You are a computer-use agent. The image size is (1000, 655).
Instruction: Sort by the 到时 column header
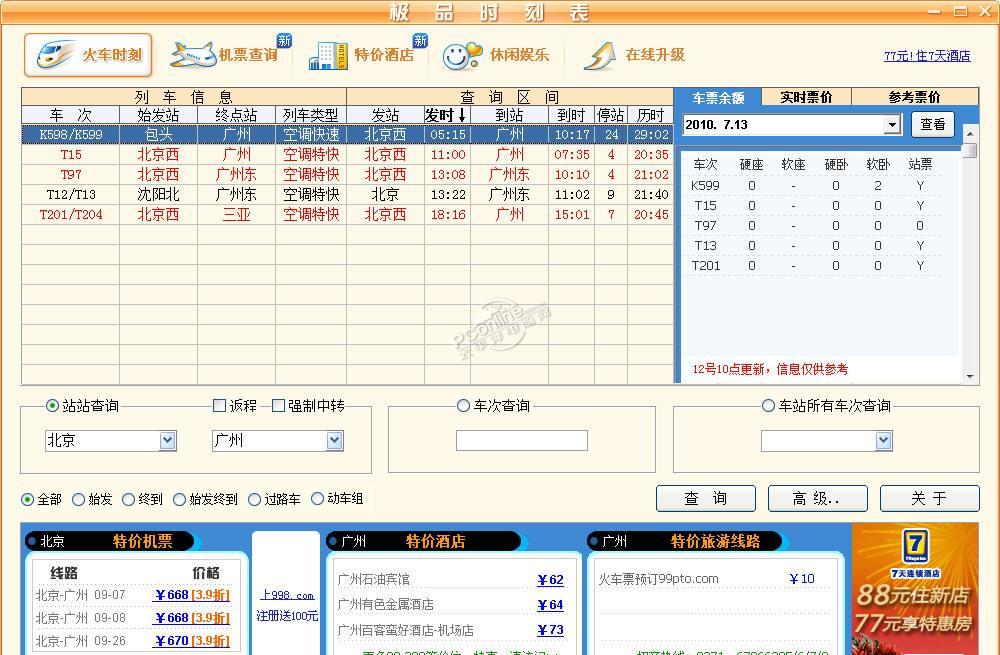[571, 115]
